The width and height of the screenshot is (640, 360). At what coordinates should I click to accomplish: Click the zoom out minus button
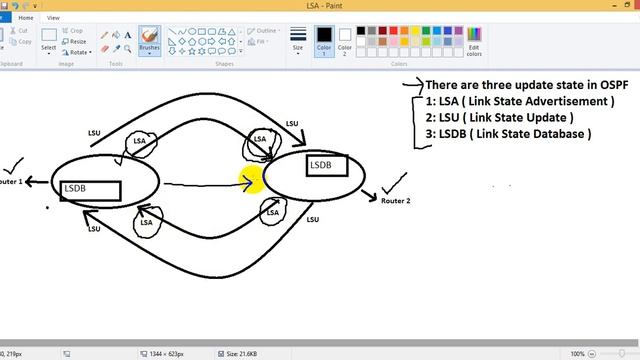coord(592,354)
